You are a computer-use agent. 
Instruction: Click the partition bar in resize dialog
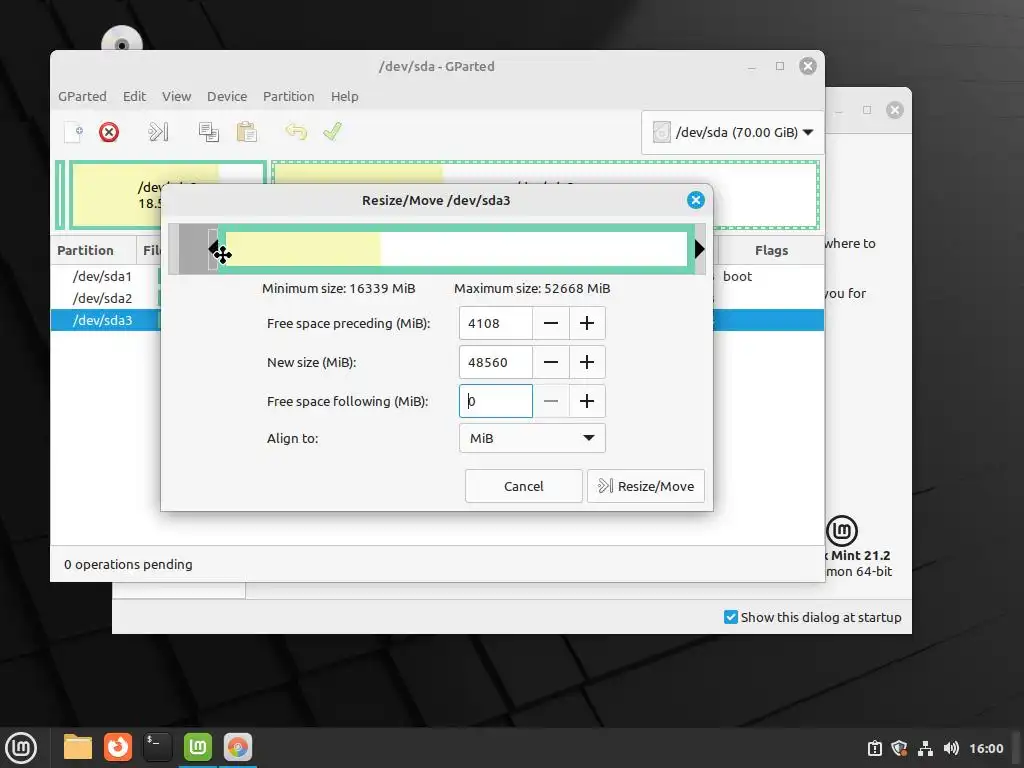456,249
